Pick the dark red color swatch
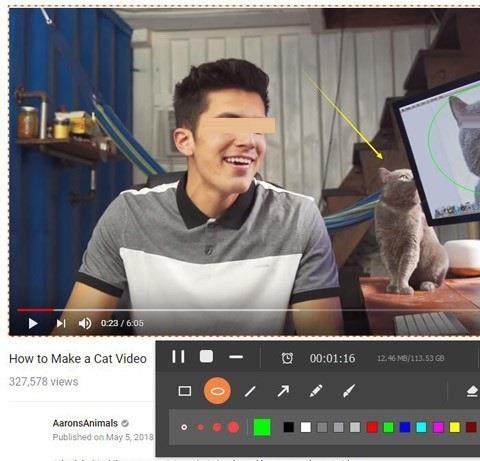Viewport: 480px width, 461px height. 471,427
